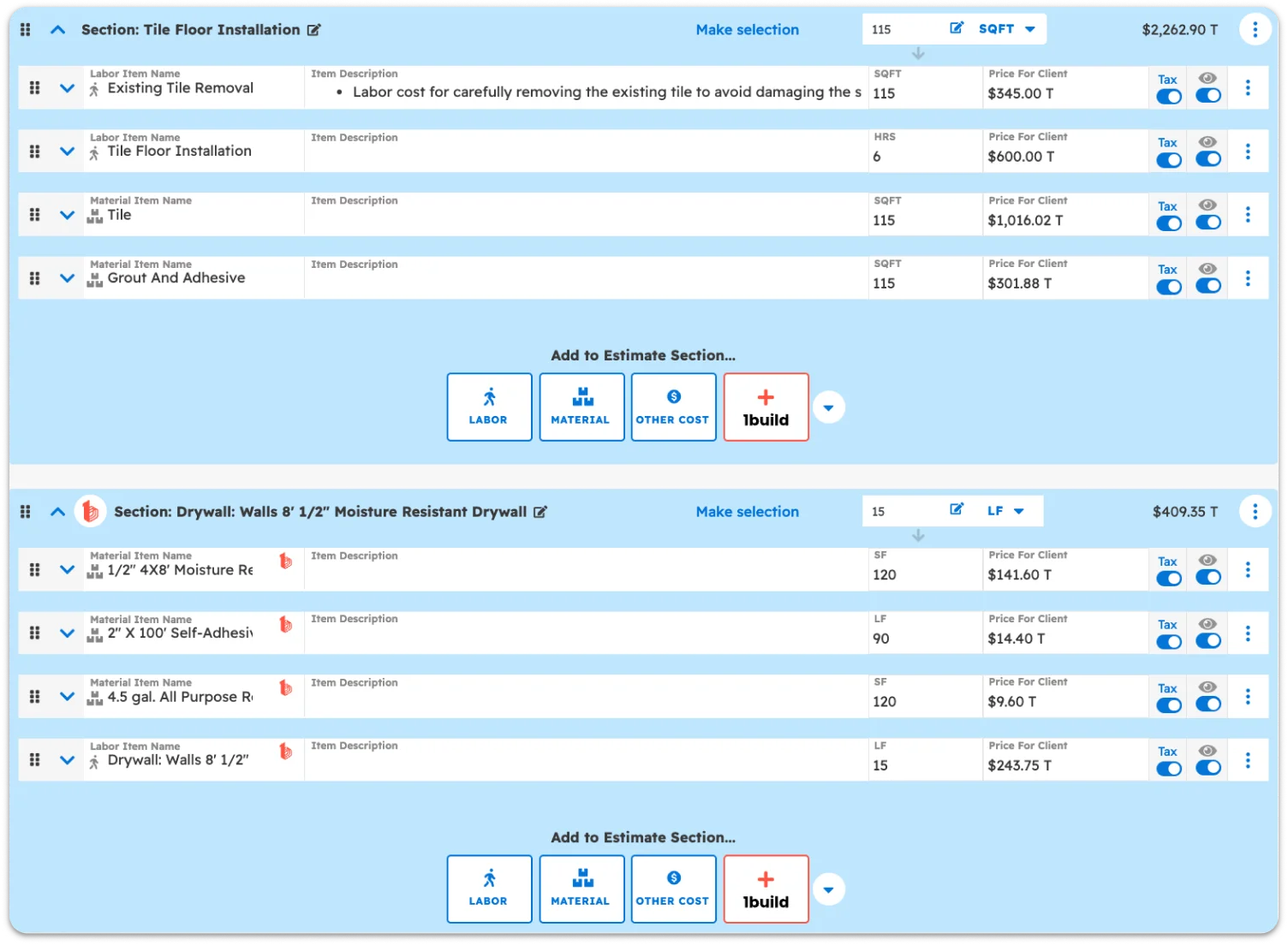Click edit icon next to 15 LF quantity
This screenshot has width=1288, height=945.
tap(957, 510)
